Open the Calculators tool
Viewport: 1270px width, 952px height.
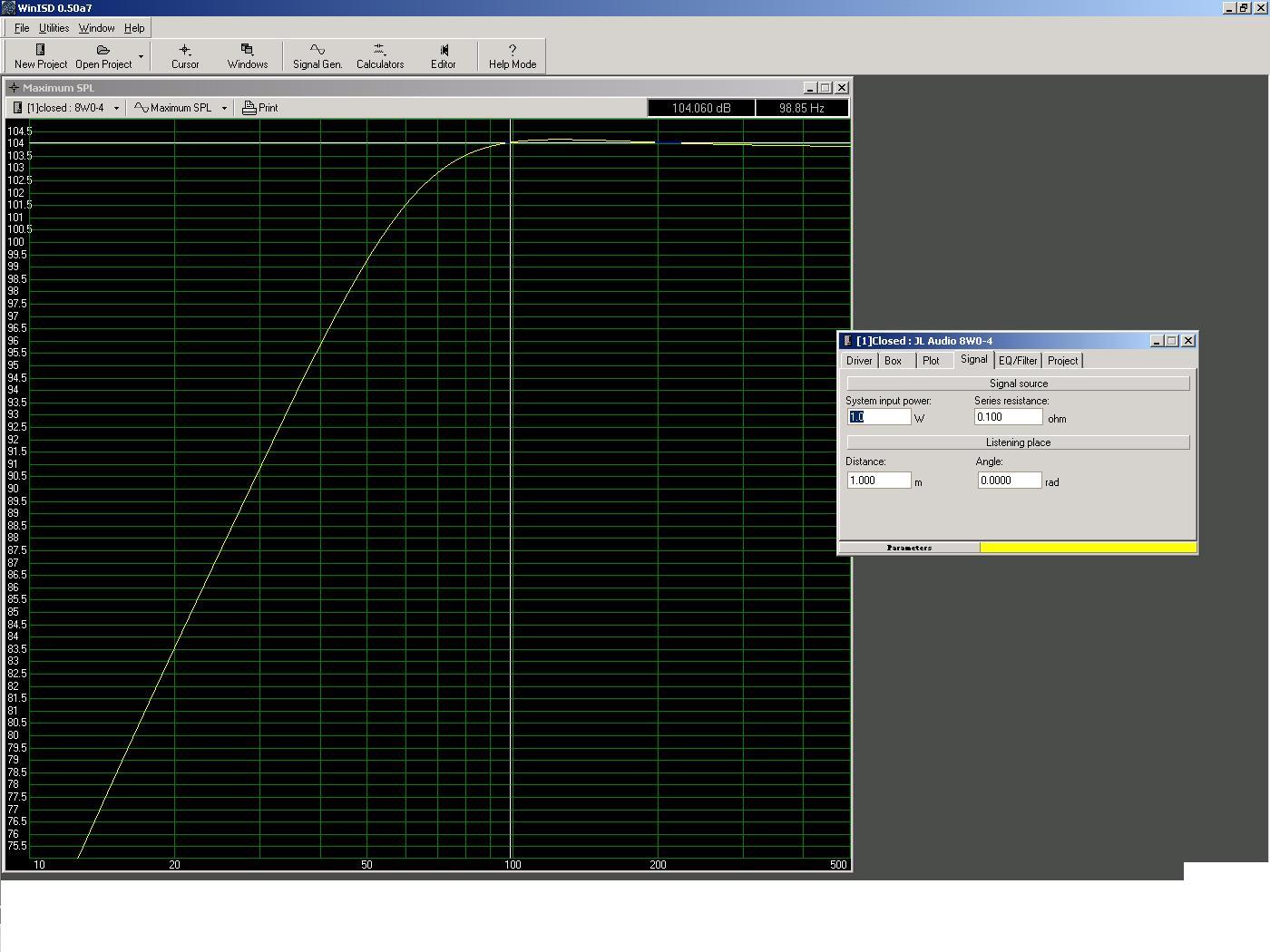click(379, 50)
